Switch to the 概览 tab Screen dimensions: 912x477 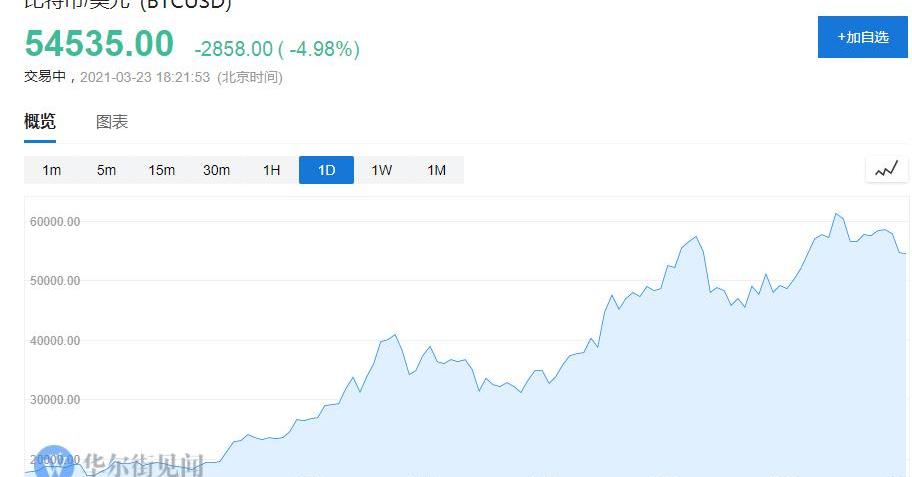click(40, 122)
